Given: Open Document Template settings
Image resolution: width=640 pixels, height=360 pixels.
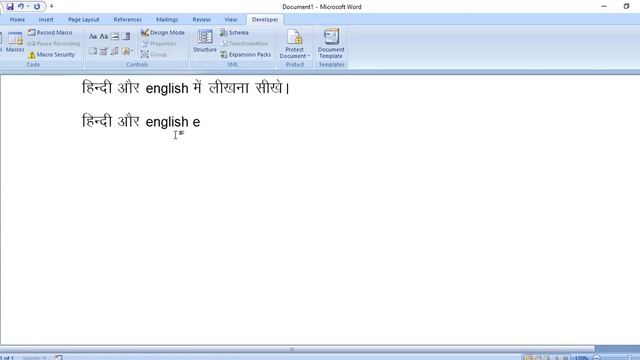Looking at the screenshot, I should [x=331, y=44].
